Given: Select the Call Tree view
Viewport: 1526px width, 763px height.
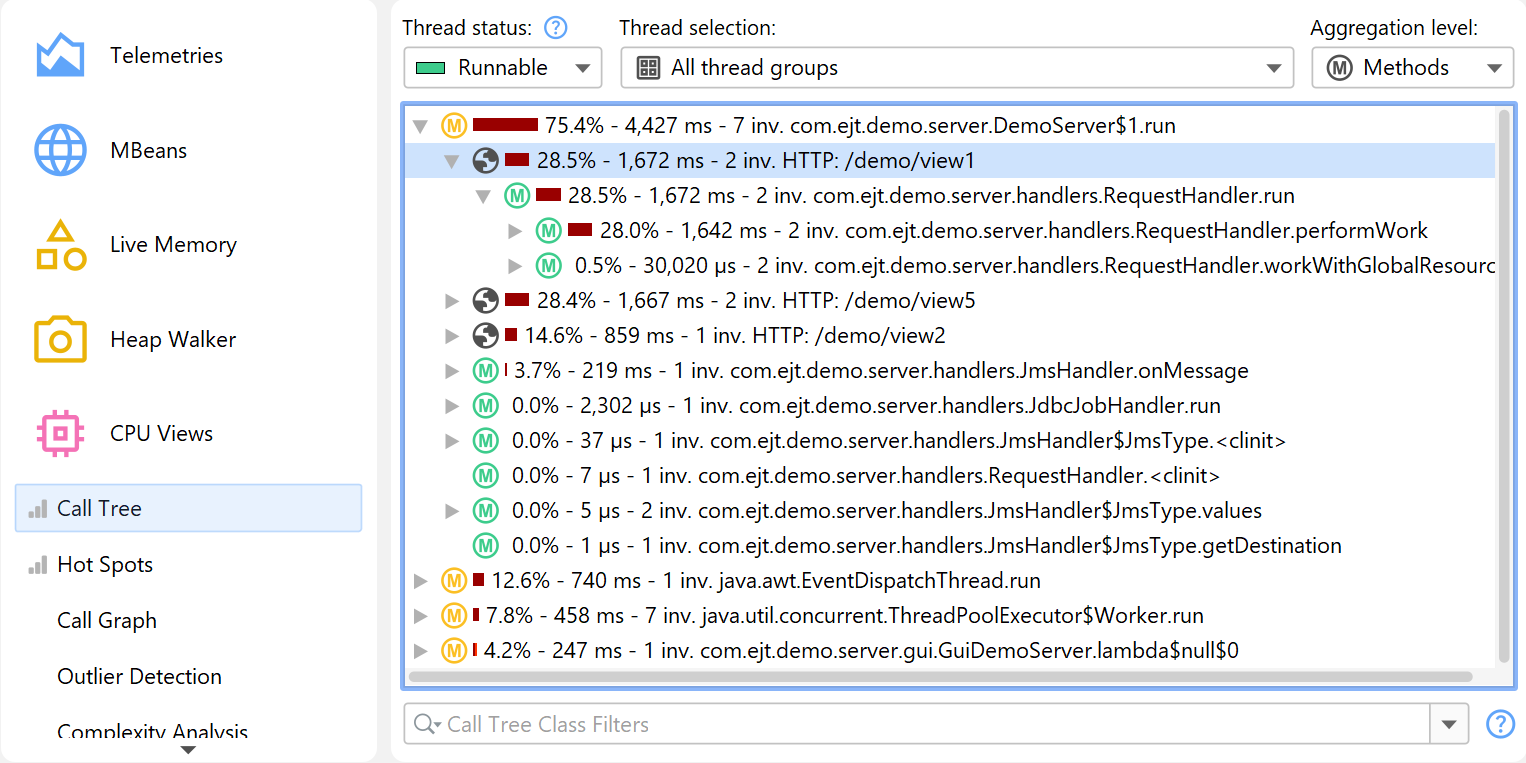Looking at the screenshot, I should click(x=188, y=508).
